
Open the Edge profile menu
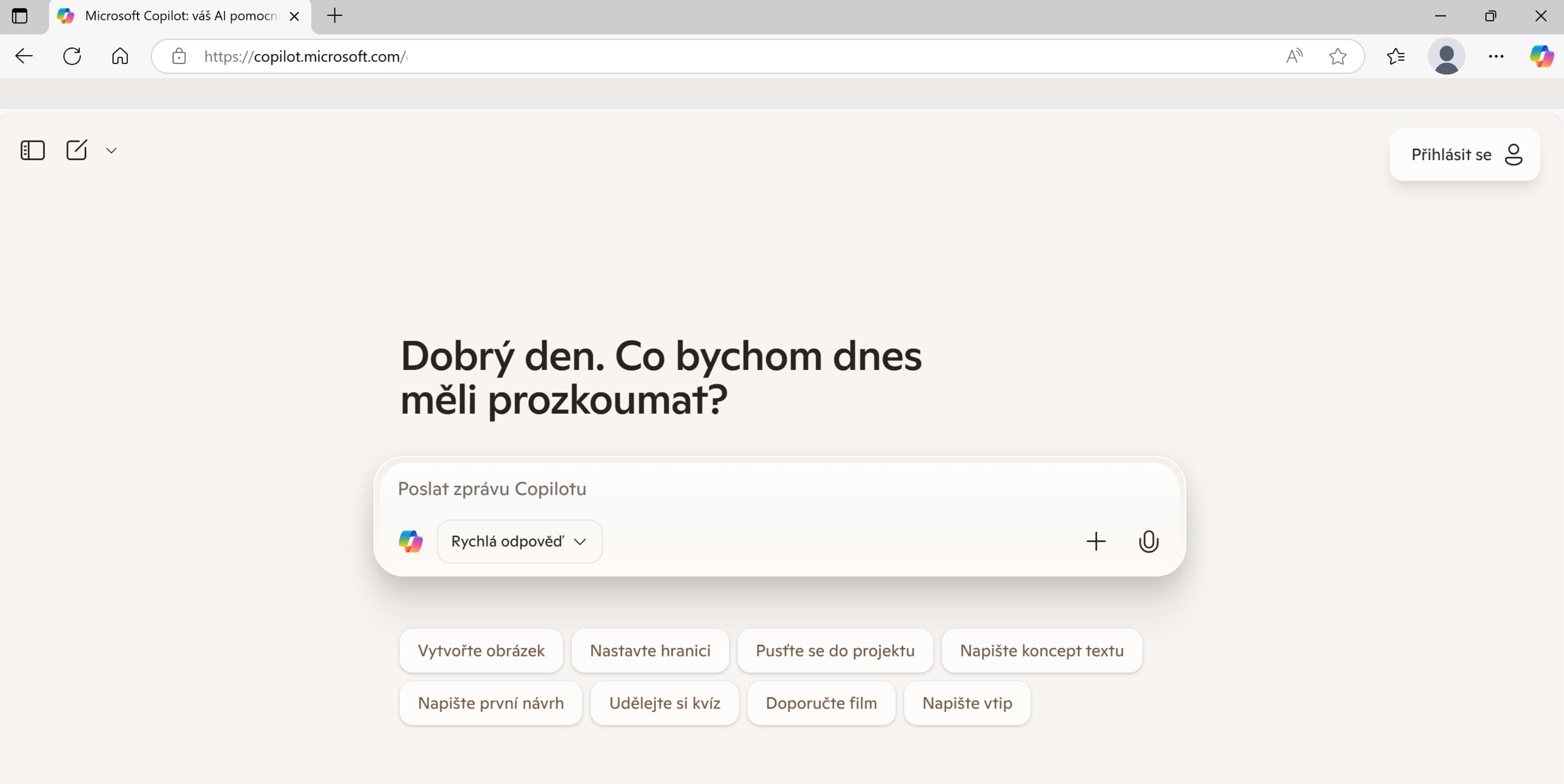click(x=1447, y=56)
